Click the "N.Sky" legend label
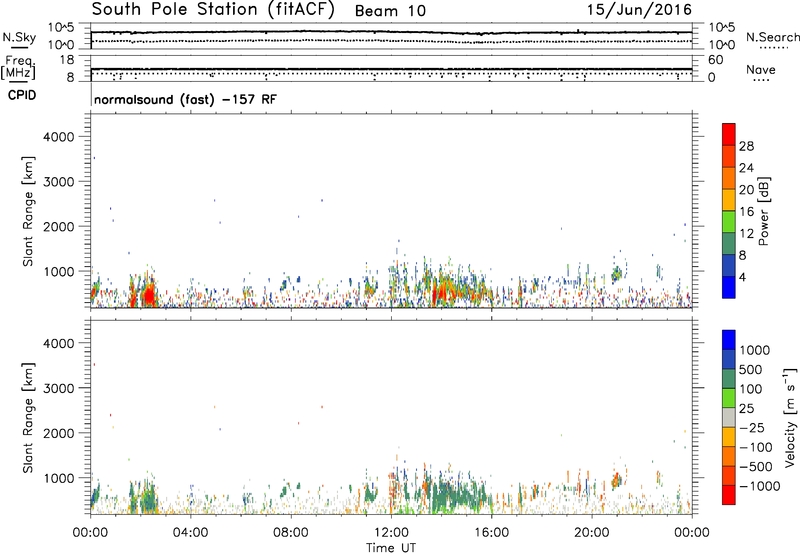The height and width of the screenshot is (554, 800). pyautogui.click(x=19, y=37)
